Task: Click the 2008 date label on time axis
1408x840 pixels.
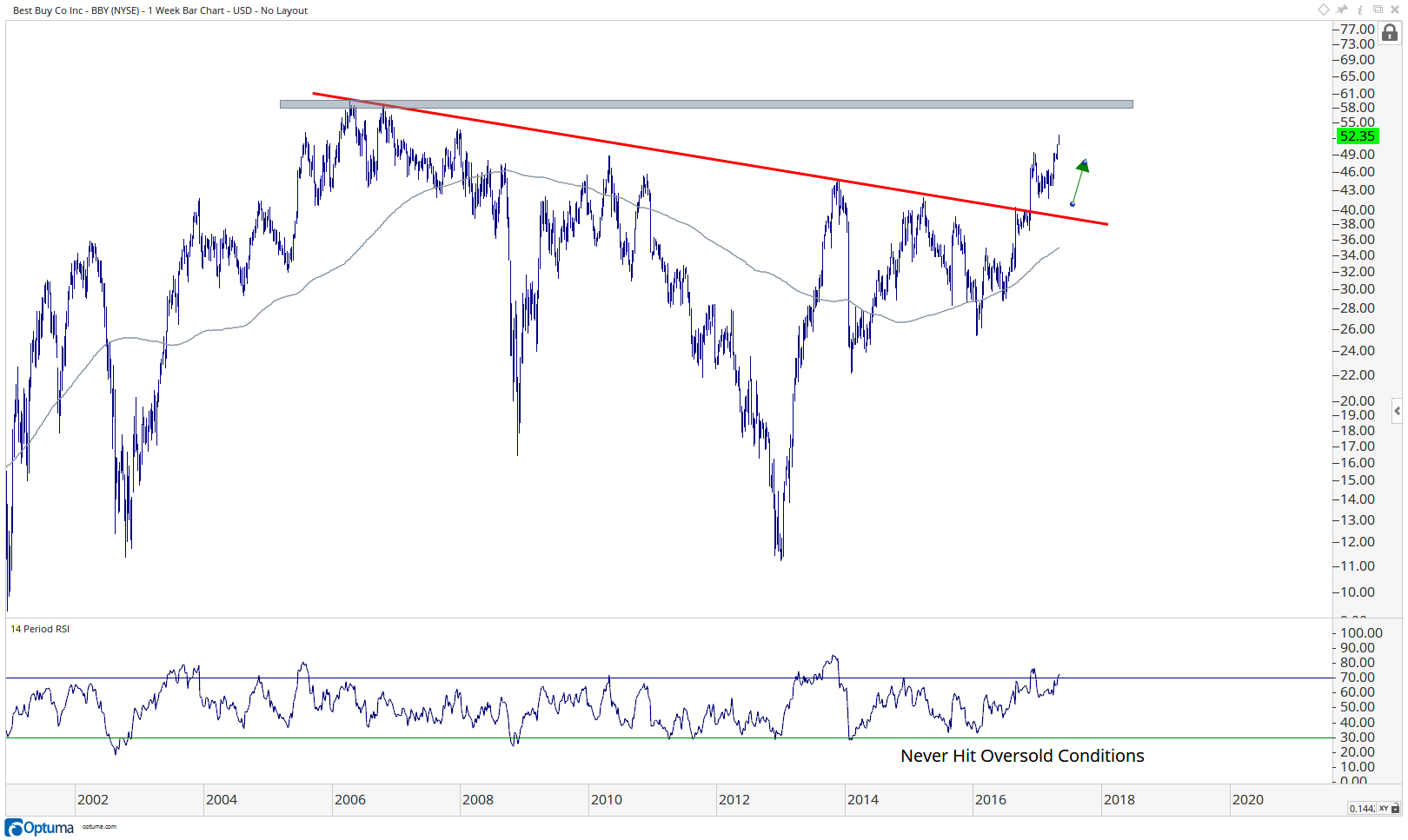Action: coord(478,800)
